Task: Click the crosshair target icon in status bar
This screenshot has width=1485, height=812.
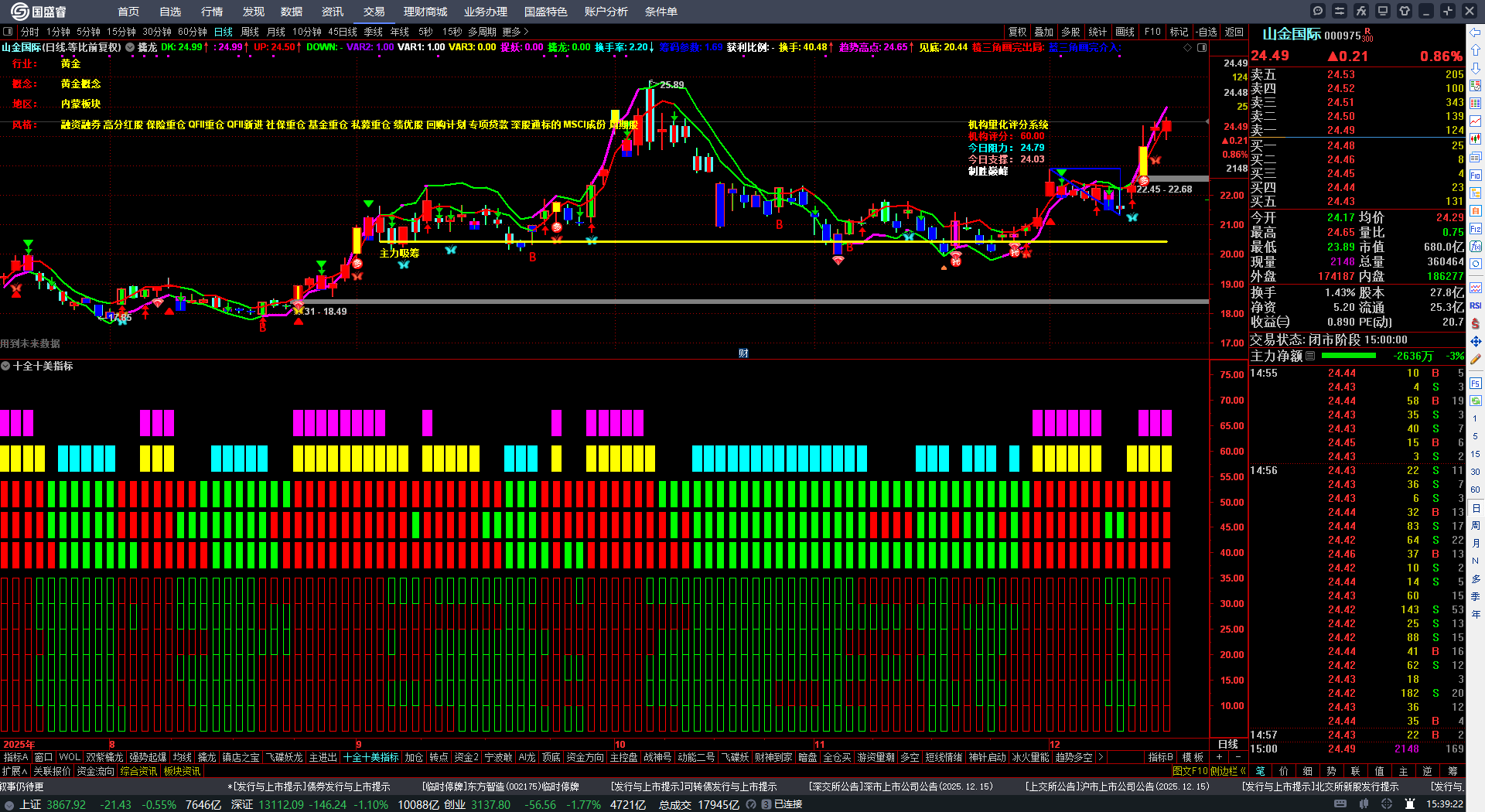Action: tap(1388, 804)
